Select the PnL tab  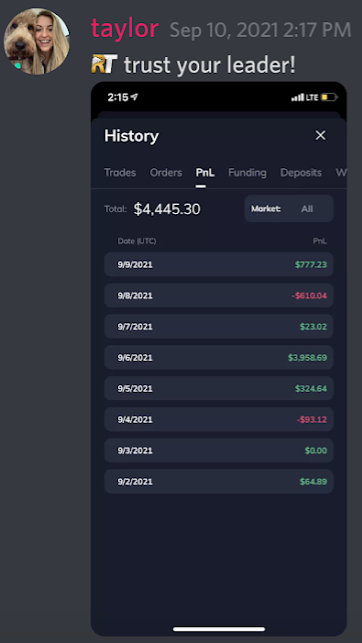pyautogui.click(x=205, y=173)
